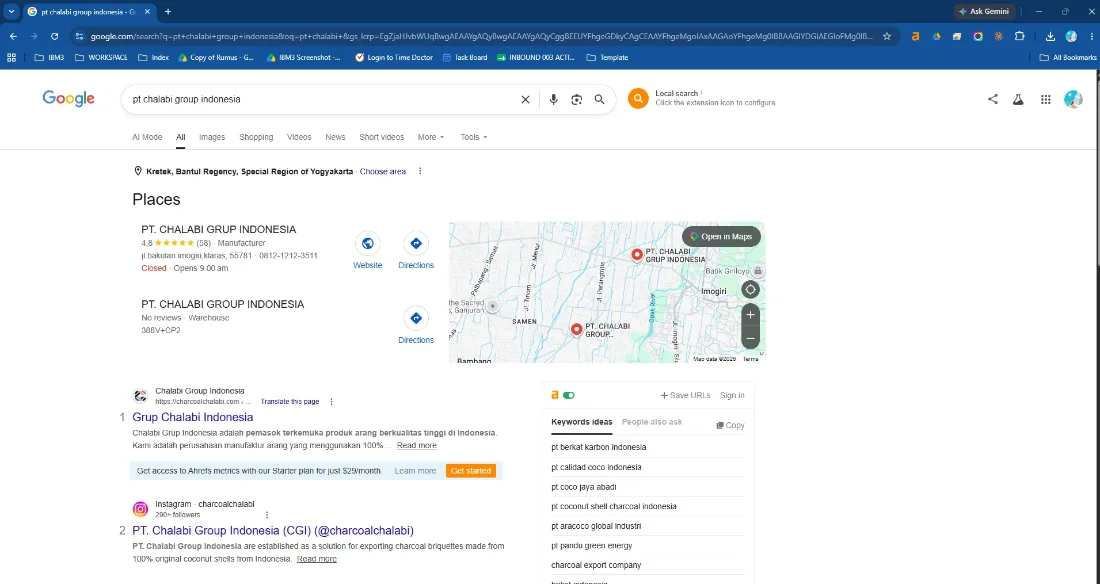This screenshot has width=1100, height=584.
Task: Switch to the News tab
Action: coord(335,138)
